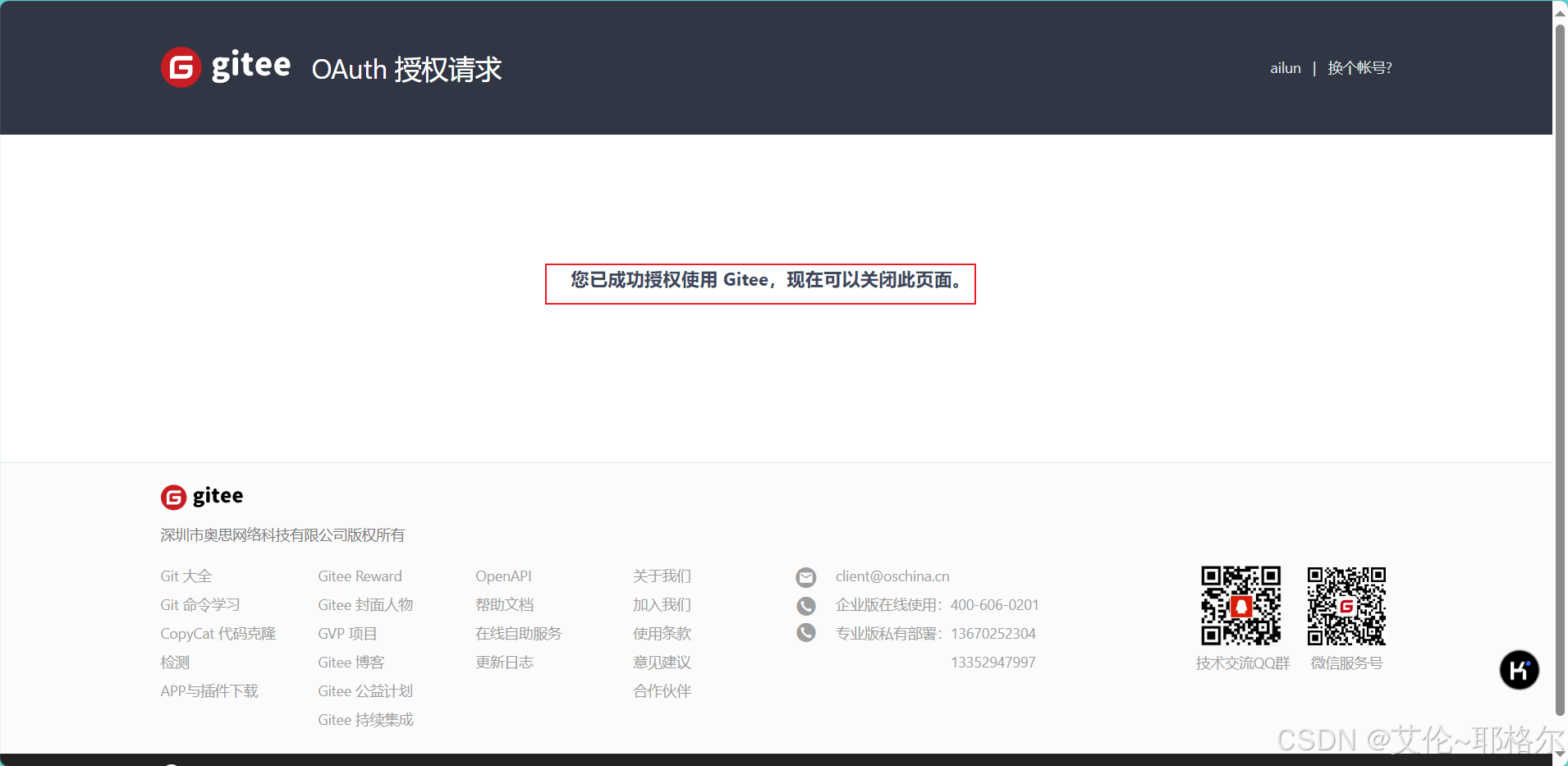The height and width of the screenshot is (766, 1568).
Task: Open the APP与插件下载 link
Action: tap(209, 691)
